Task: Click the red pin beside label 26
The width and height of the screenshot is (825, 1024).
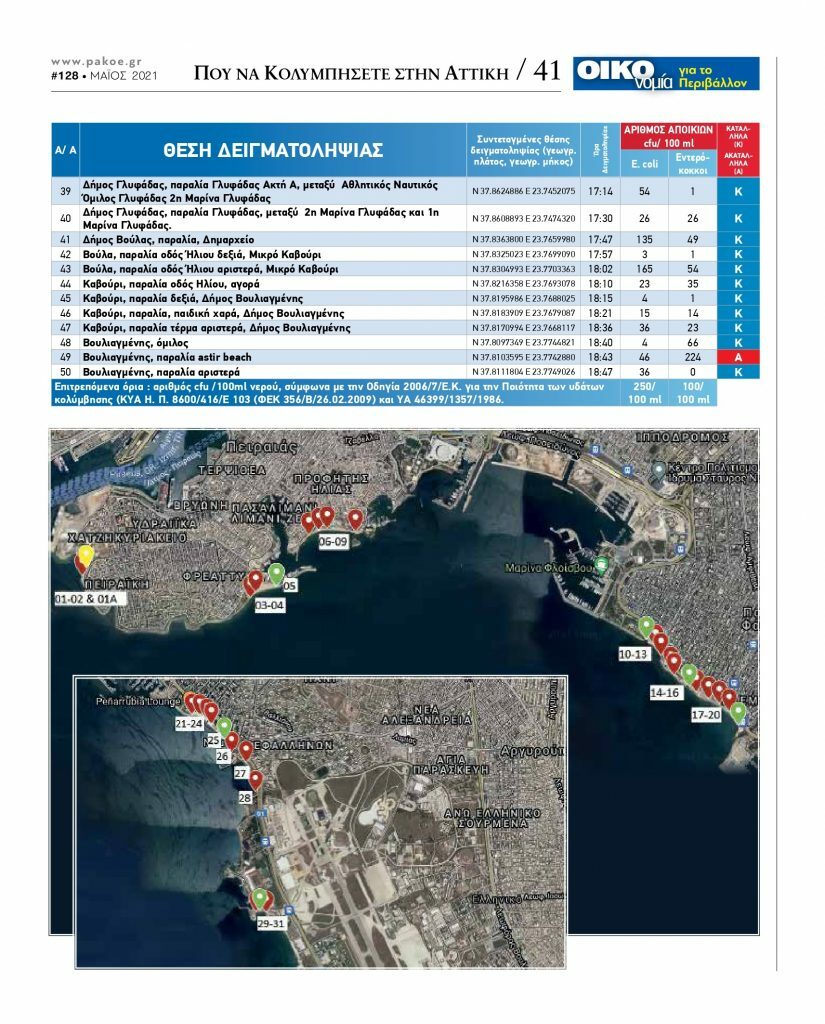Action: click(232, 741)
